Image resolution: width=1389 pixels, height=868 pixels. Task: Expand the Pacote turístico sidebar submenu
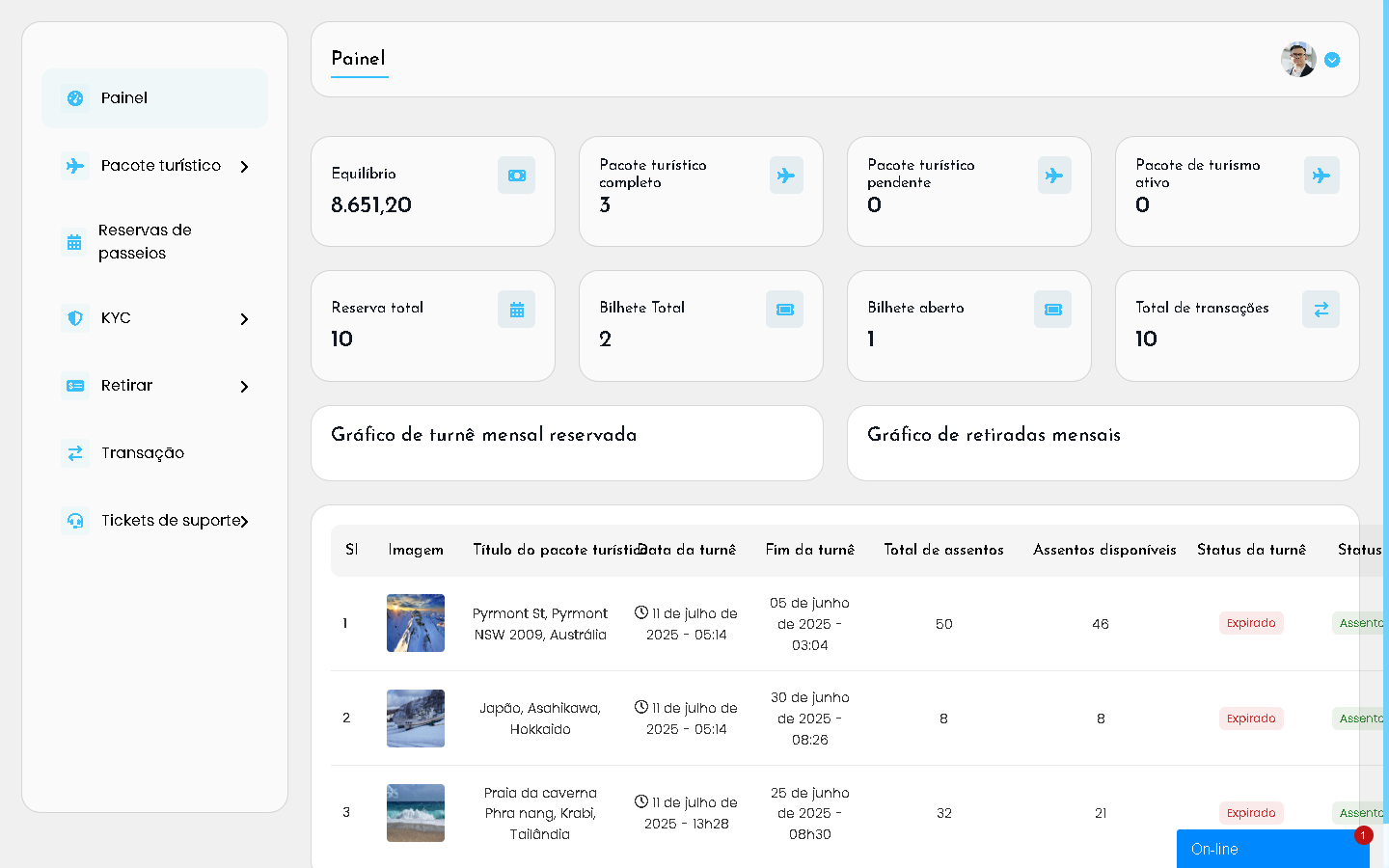point(244,167)
